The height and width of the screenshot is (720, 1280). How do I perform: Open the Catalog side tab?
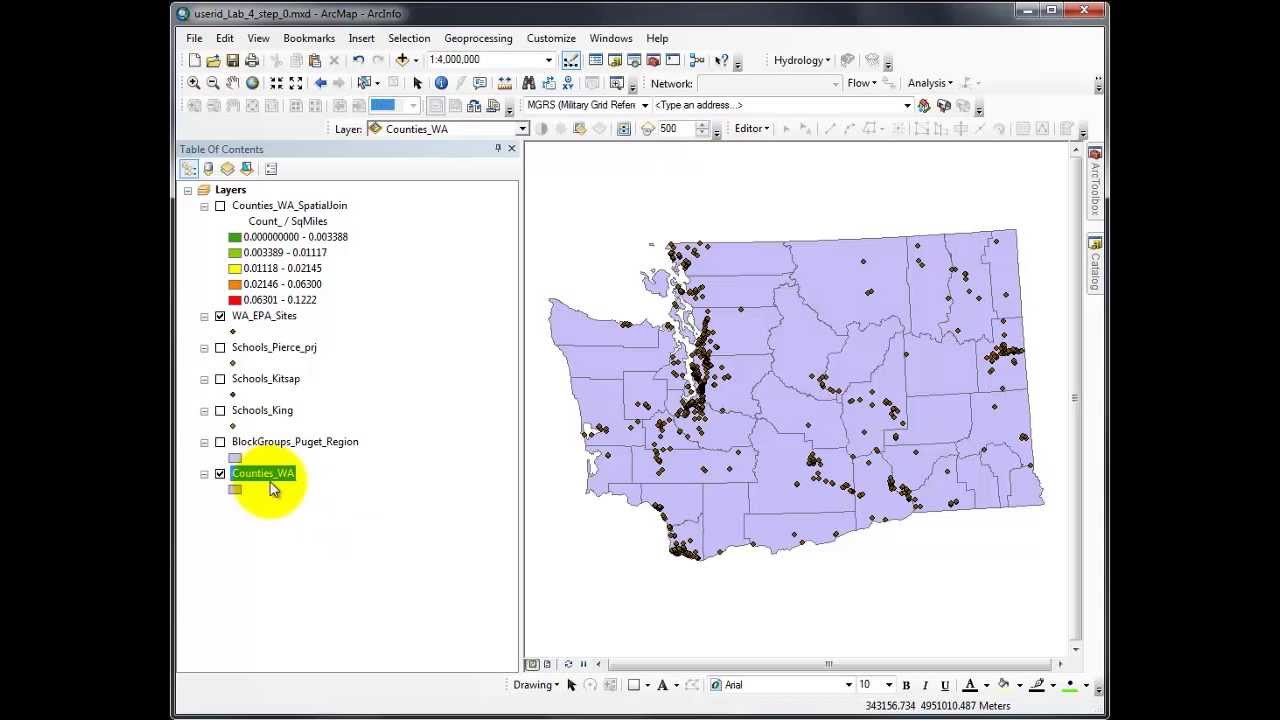[1095, 264]
